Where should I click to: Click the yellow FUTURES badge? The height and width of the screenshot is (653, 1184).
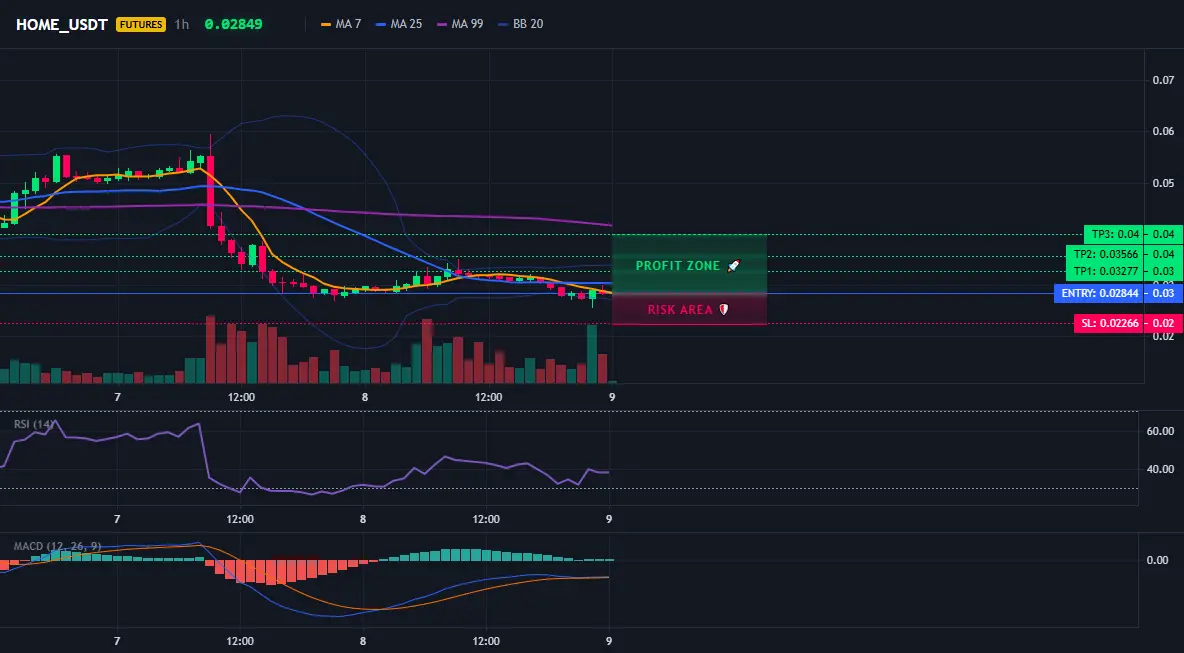tap(140, 24)
